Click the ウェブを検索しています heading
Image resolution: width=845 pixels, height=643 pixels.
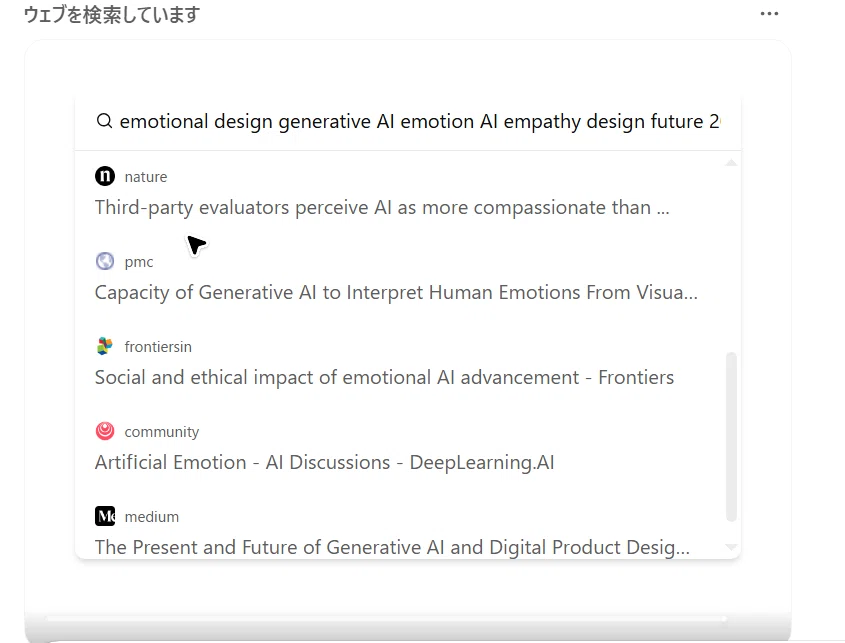pyautogui.click(x=112, y=15)
